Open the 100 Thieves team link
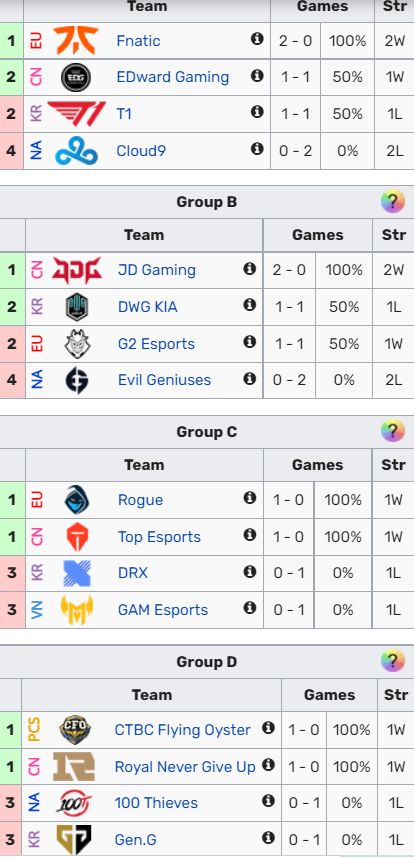Viewport: 414px width, 858px height. pos(156,803)
